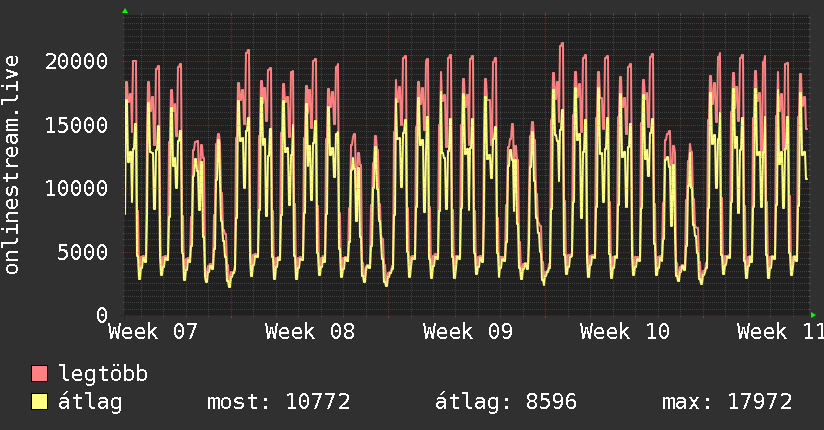Click the átlag: 8596 statistic
824x430 pixels.
point(506,402)
